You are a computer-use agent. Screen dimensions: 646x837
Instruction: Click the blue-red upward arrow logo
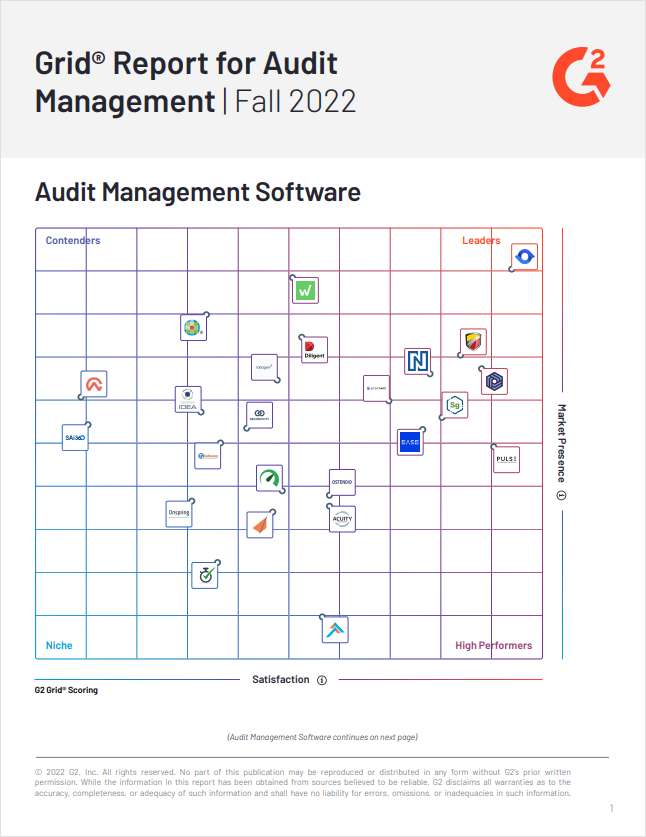tap(335, 629)
